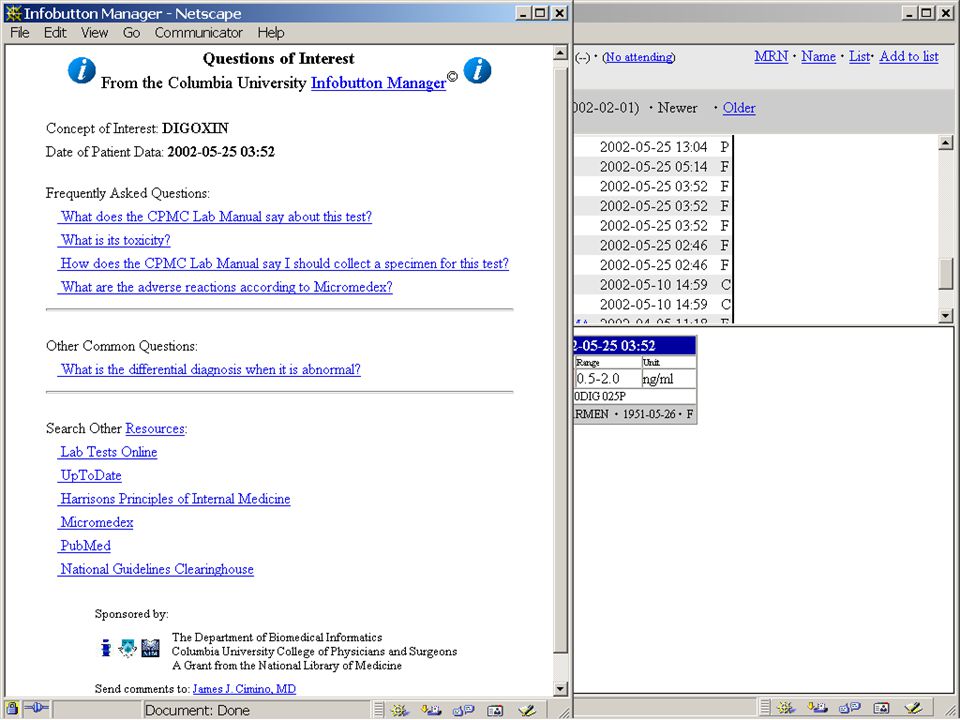The width and height of the screenshot is (960, 720).
Task: Click the James J. Cimino, MD contact link
Action: (244, 689)
